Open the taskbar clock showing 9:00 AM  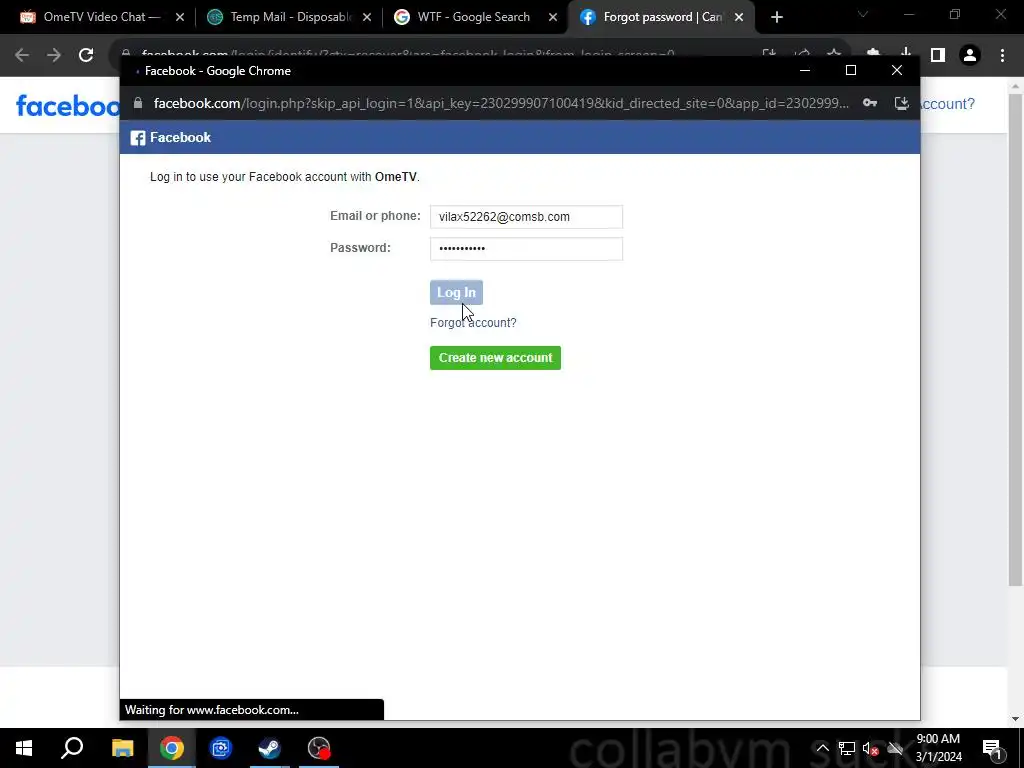938,748
